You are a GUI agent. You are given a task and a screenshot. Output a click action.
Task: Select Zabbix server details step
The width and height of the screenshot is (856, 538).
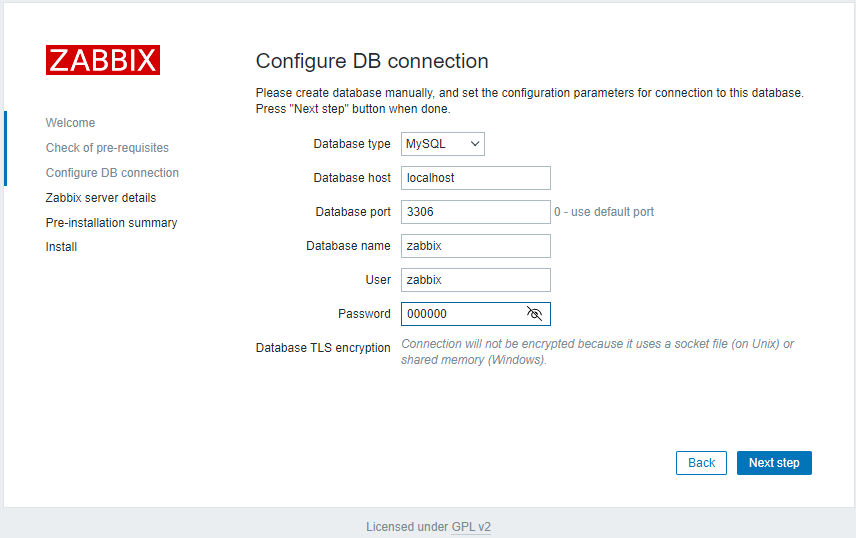pos(101,198)
